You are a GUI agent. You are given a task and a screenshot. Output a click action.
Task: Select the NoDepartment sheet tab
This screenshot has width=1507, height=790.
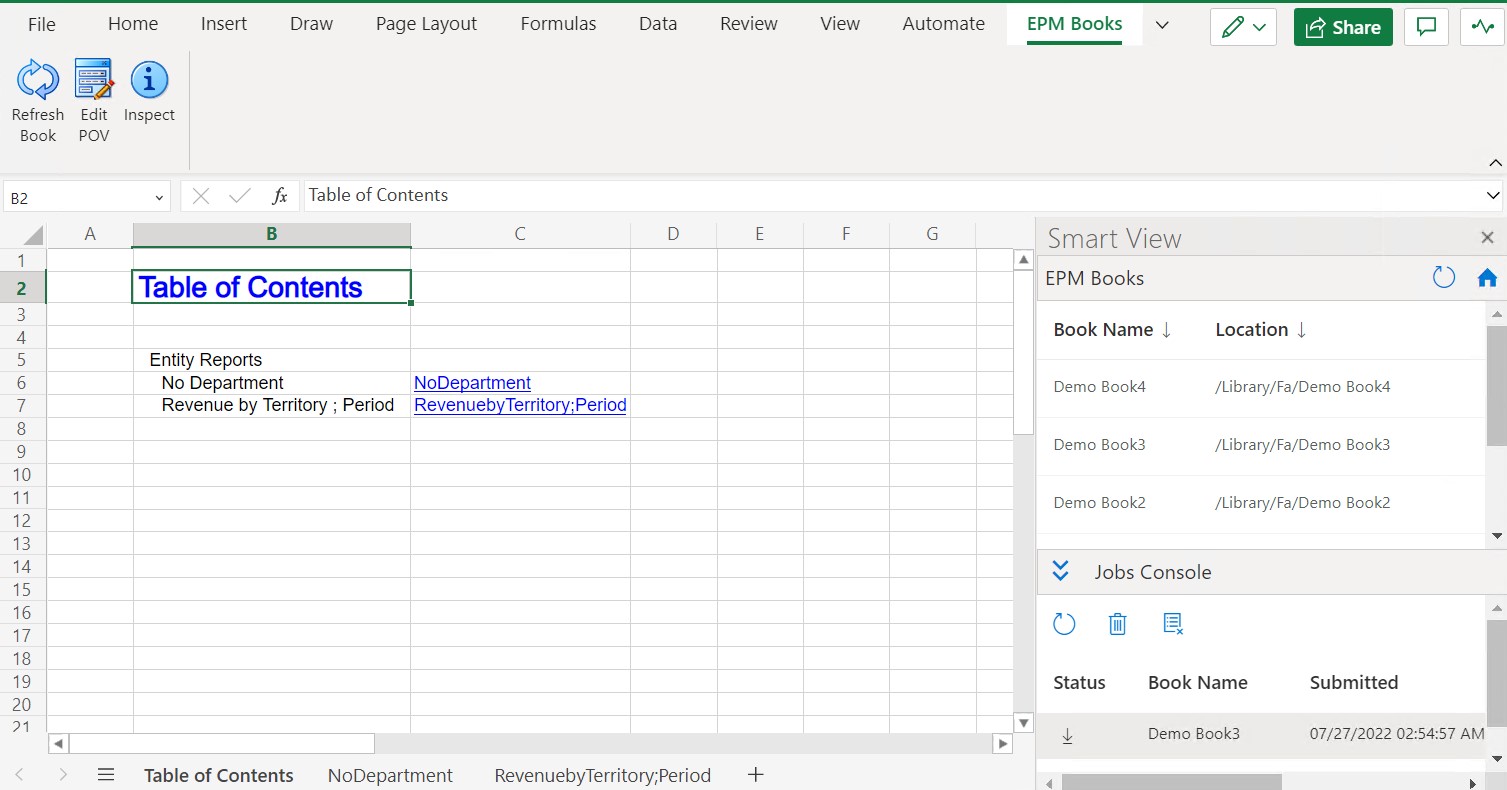tap(390, 775)
